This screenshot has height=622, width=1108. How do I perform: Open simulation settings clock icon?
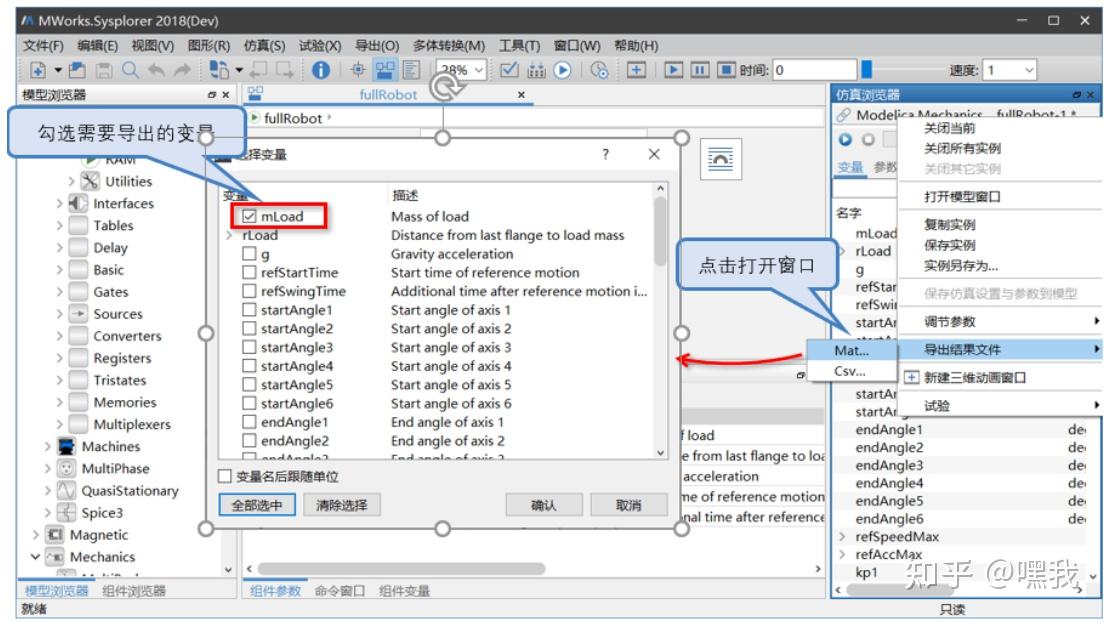click(599, 70)
